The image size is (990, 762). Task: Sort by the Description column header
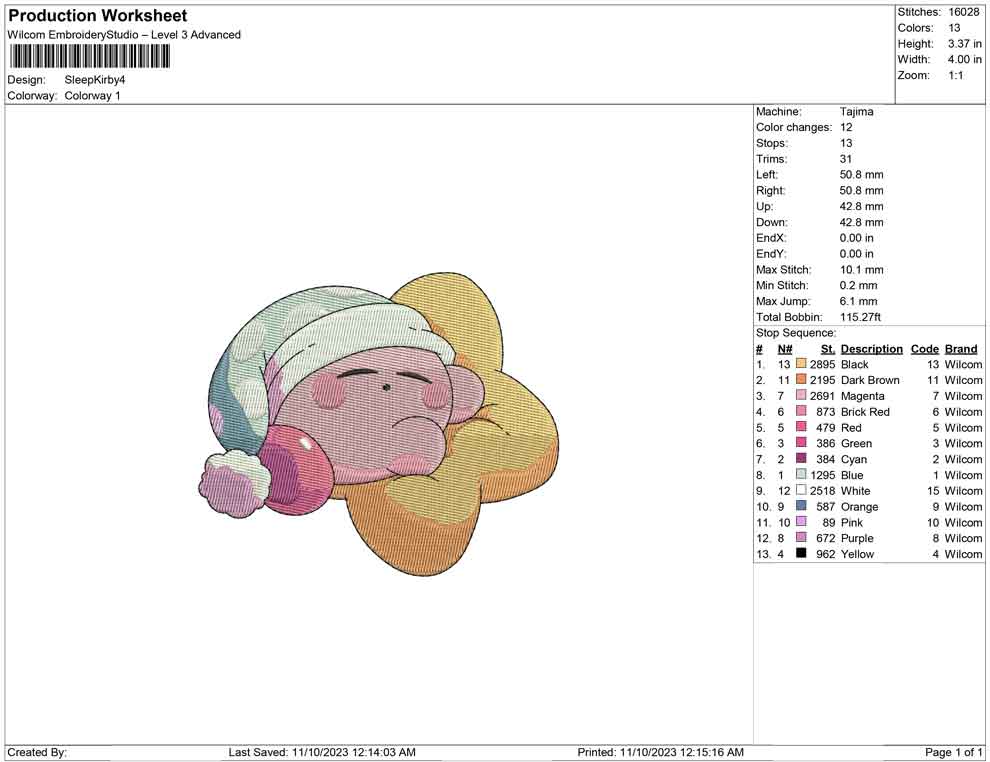coord(871,348)
